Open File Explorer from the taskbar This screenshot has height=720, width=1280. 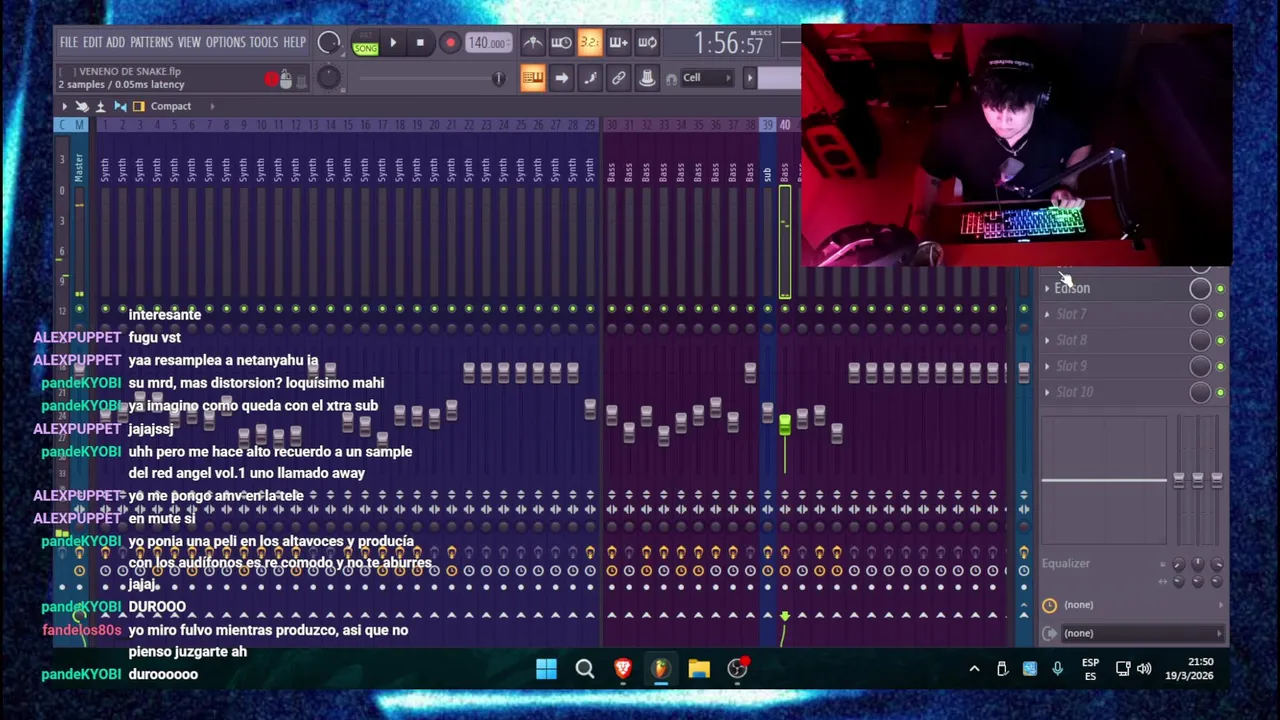coord(699,669)
